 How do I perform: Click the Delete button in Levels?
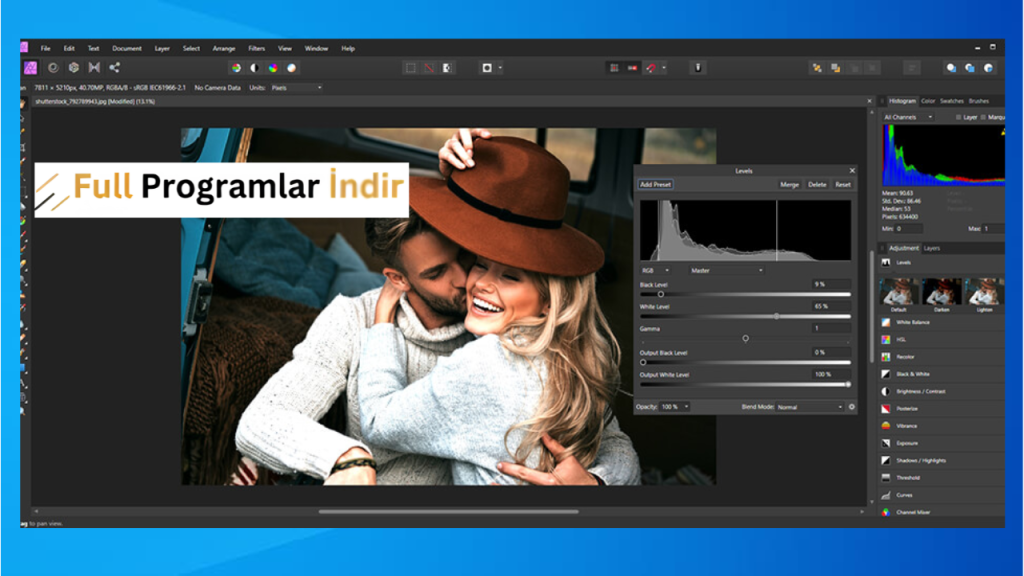(x=817, y=185)
